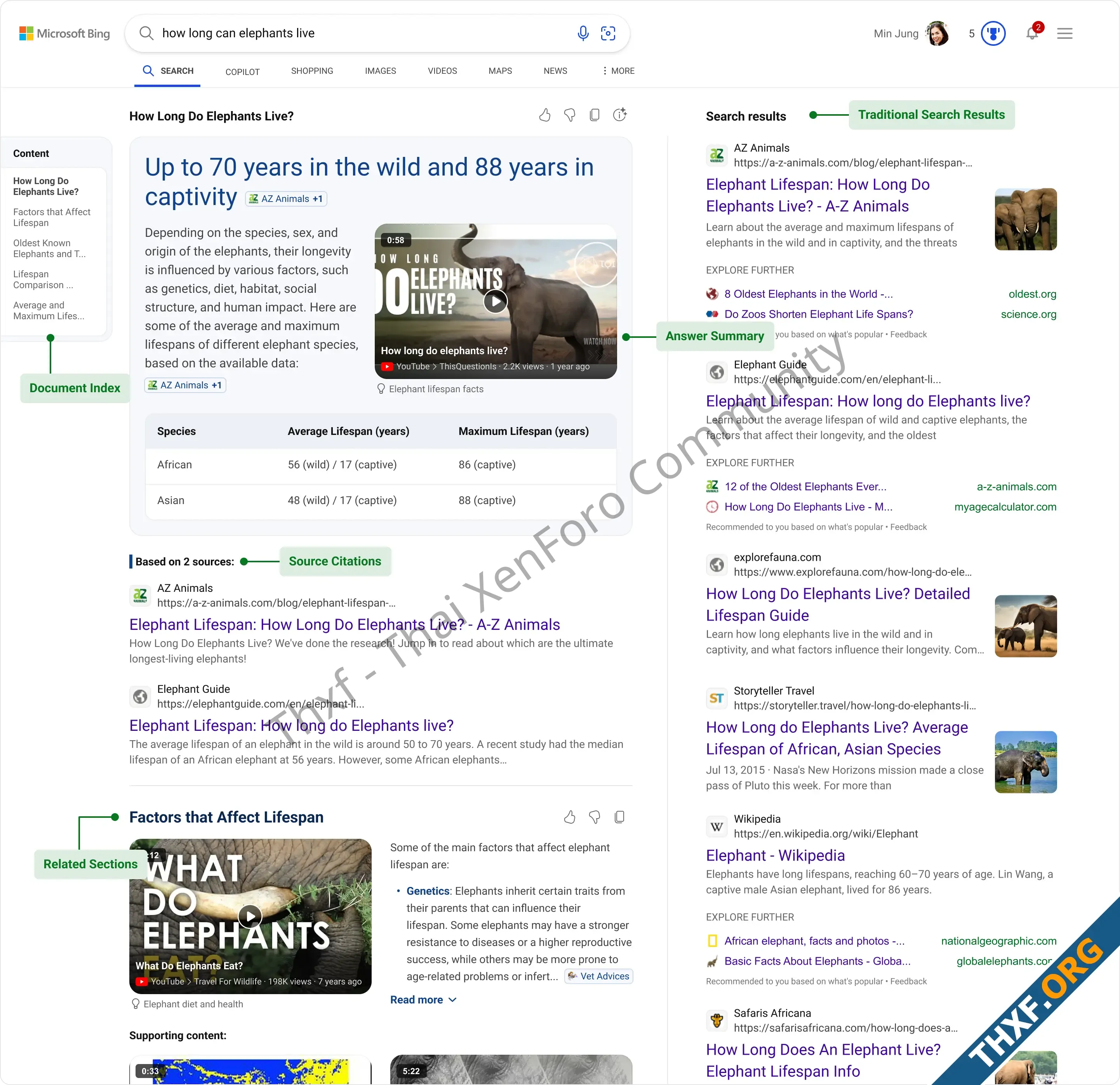Thumbs up the Factors that Affect Lifespan section

click(x=569, y=817)
